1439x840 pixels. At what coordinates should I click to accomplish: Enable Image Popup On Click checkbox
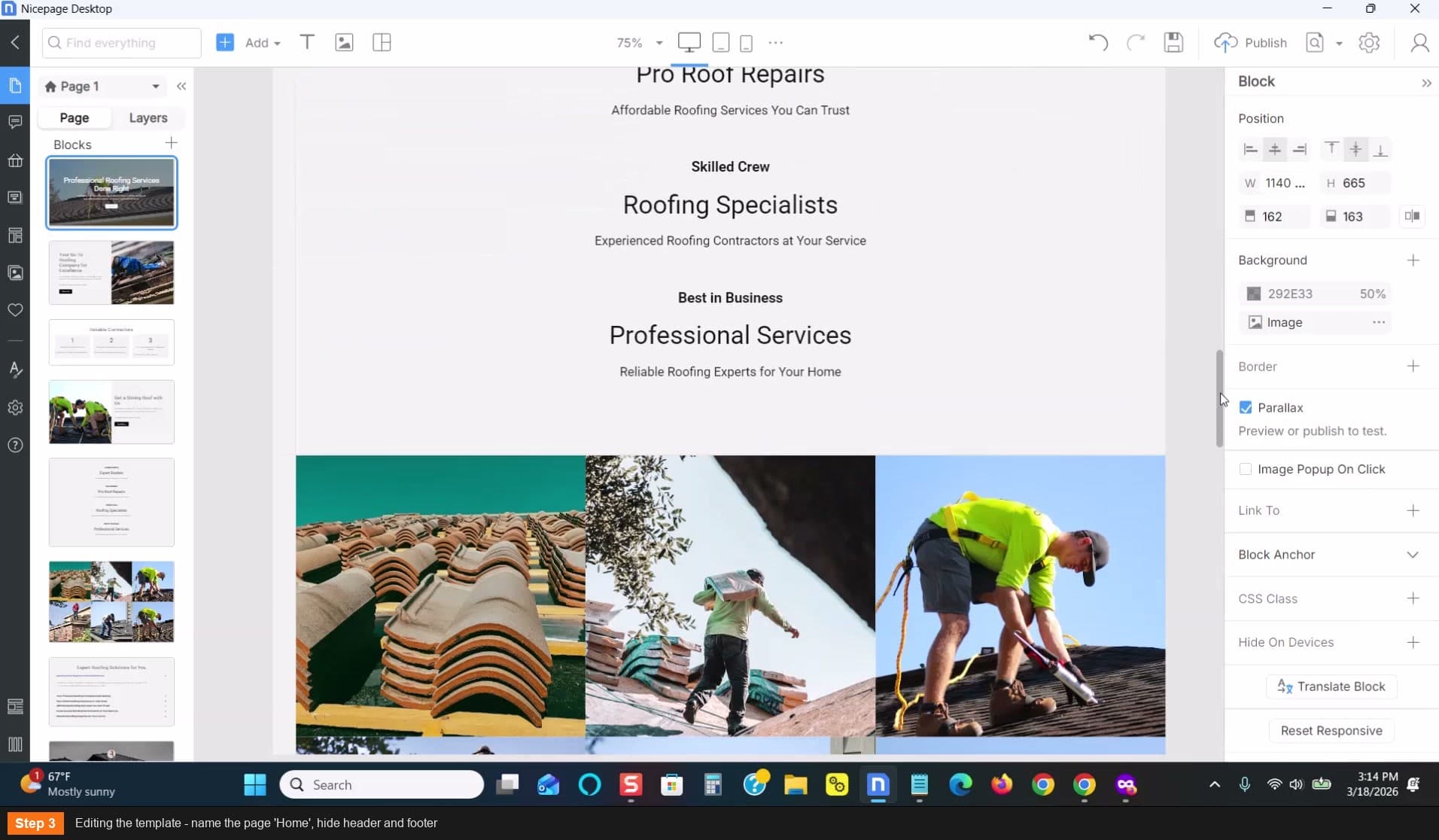pos(1246,469)
